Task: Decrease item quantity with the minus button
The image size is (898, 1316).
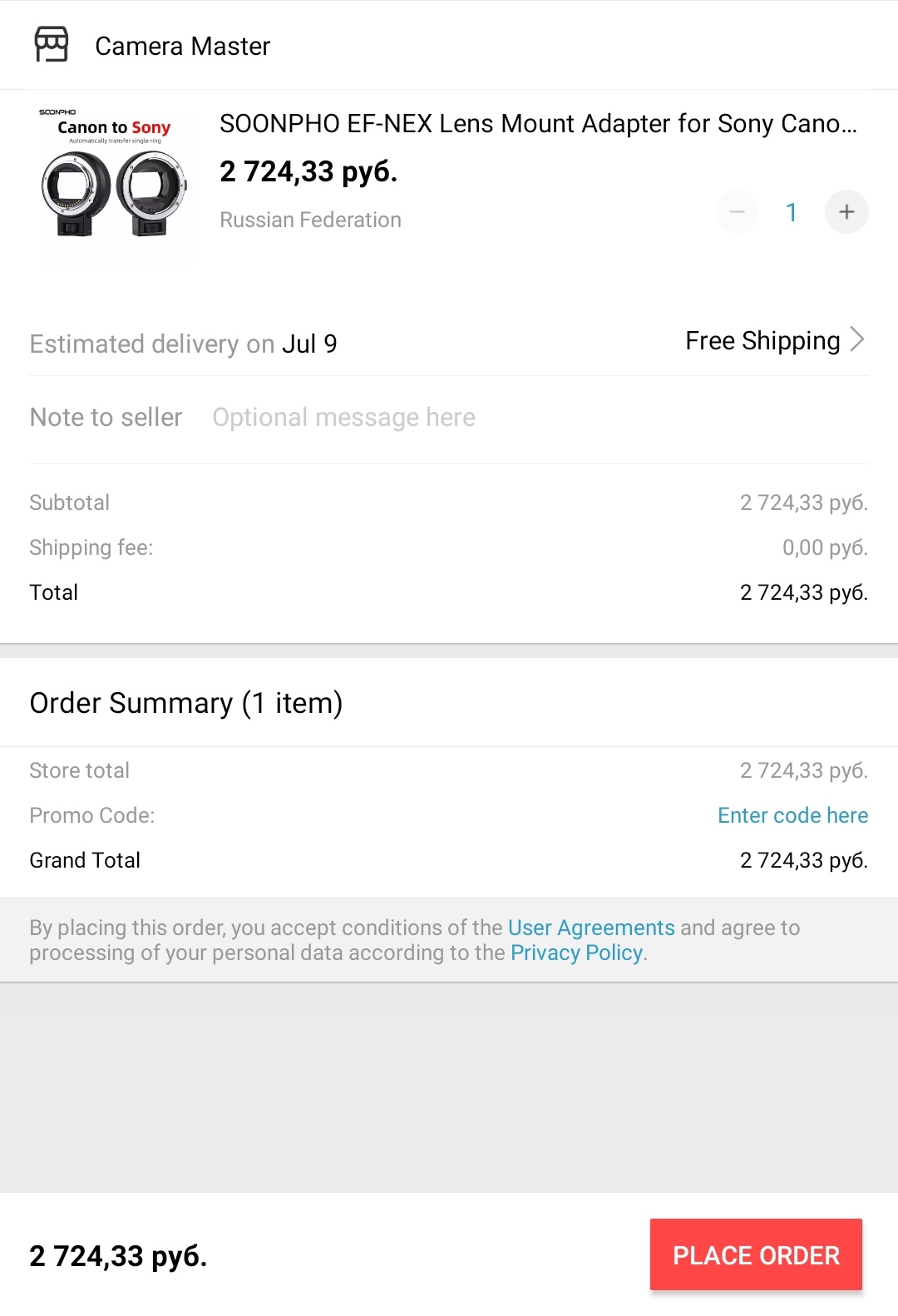Action: [x=737, y=212]
